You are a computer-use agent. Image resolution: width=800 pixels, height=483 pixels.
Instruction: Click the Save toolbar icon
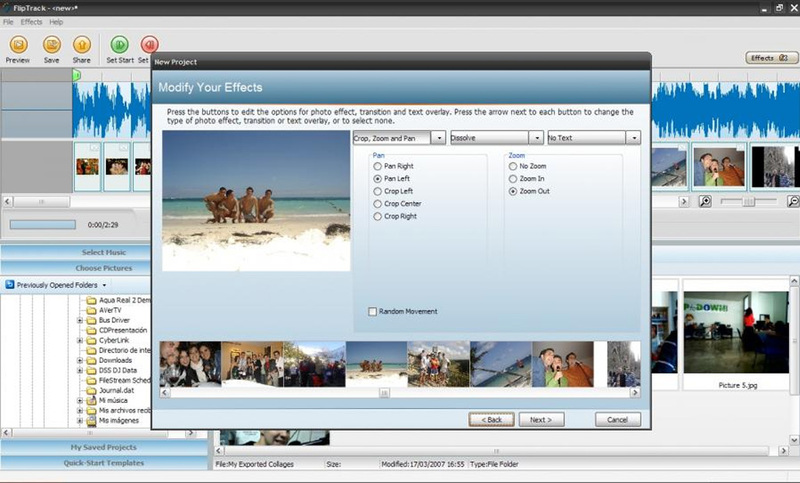click(52, 45)
